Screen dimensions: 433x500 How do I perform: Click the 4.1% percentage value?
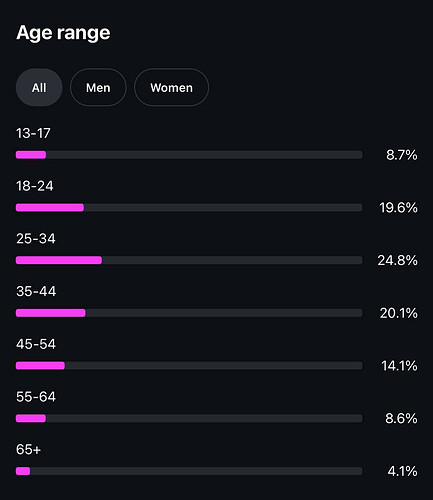pos(402,471)
